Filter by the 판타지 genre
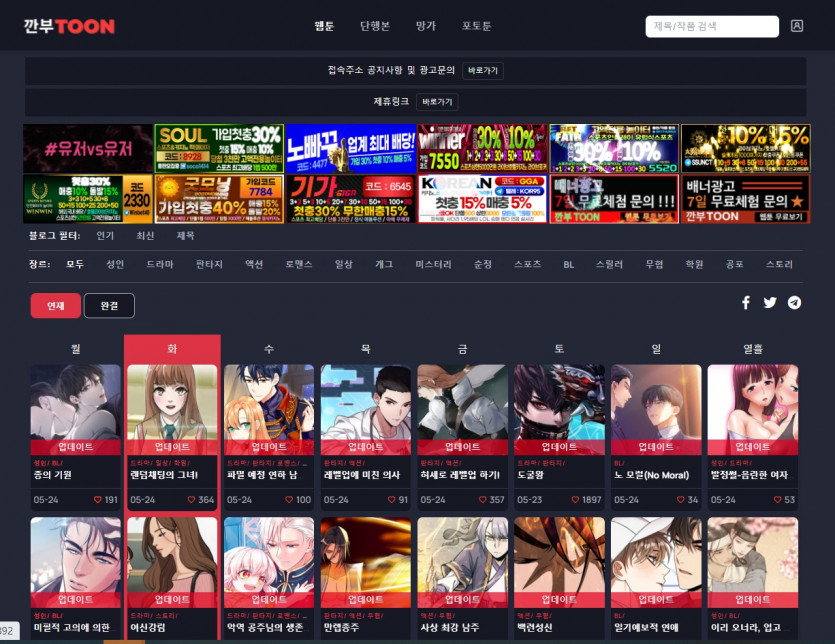 click(209, 264)
